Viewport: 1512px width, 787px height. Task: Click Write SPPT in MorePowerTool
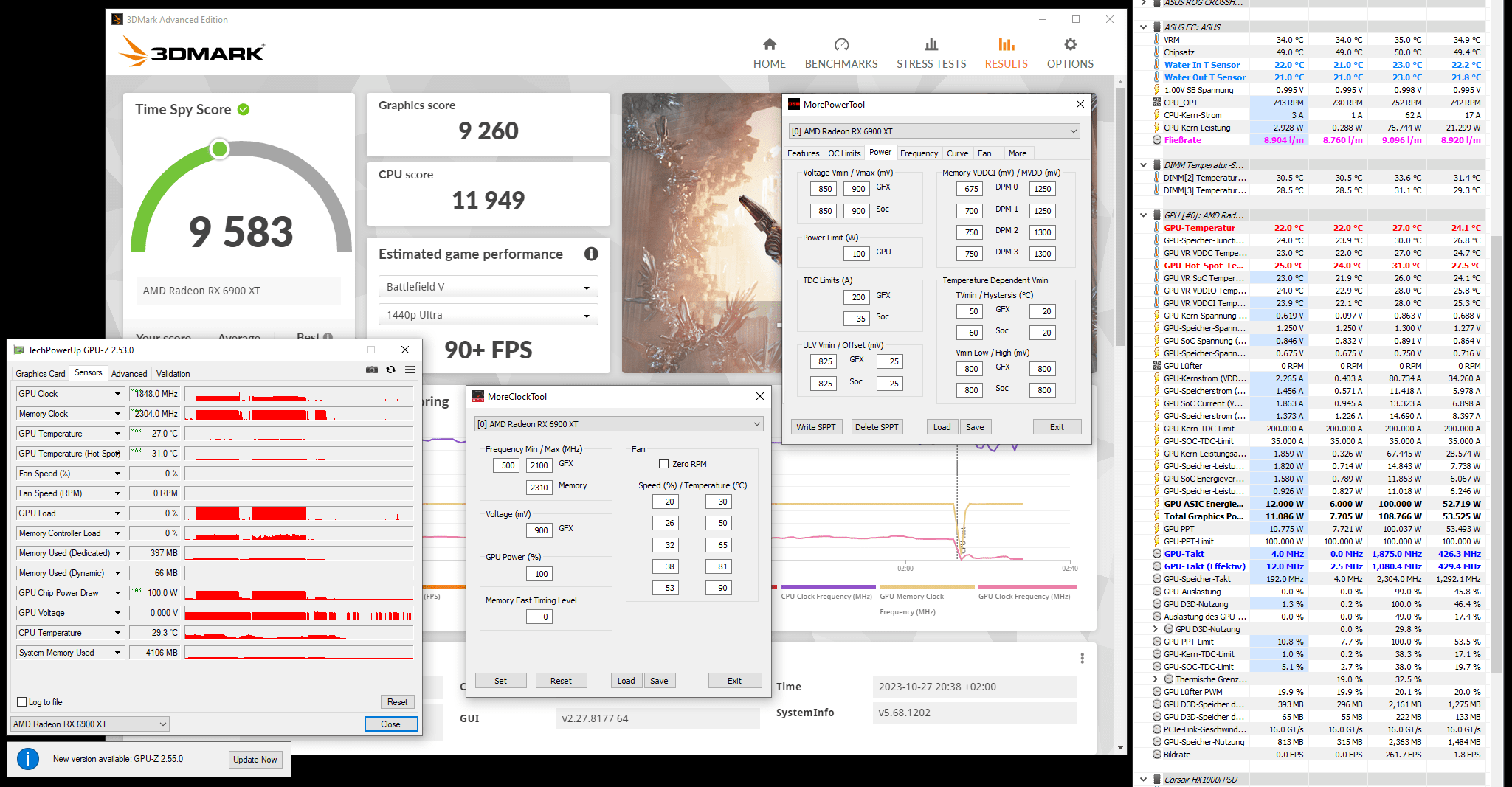(816, 427)
